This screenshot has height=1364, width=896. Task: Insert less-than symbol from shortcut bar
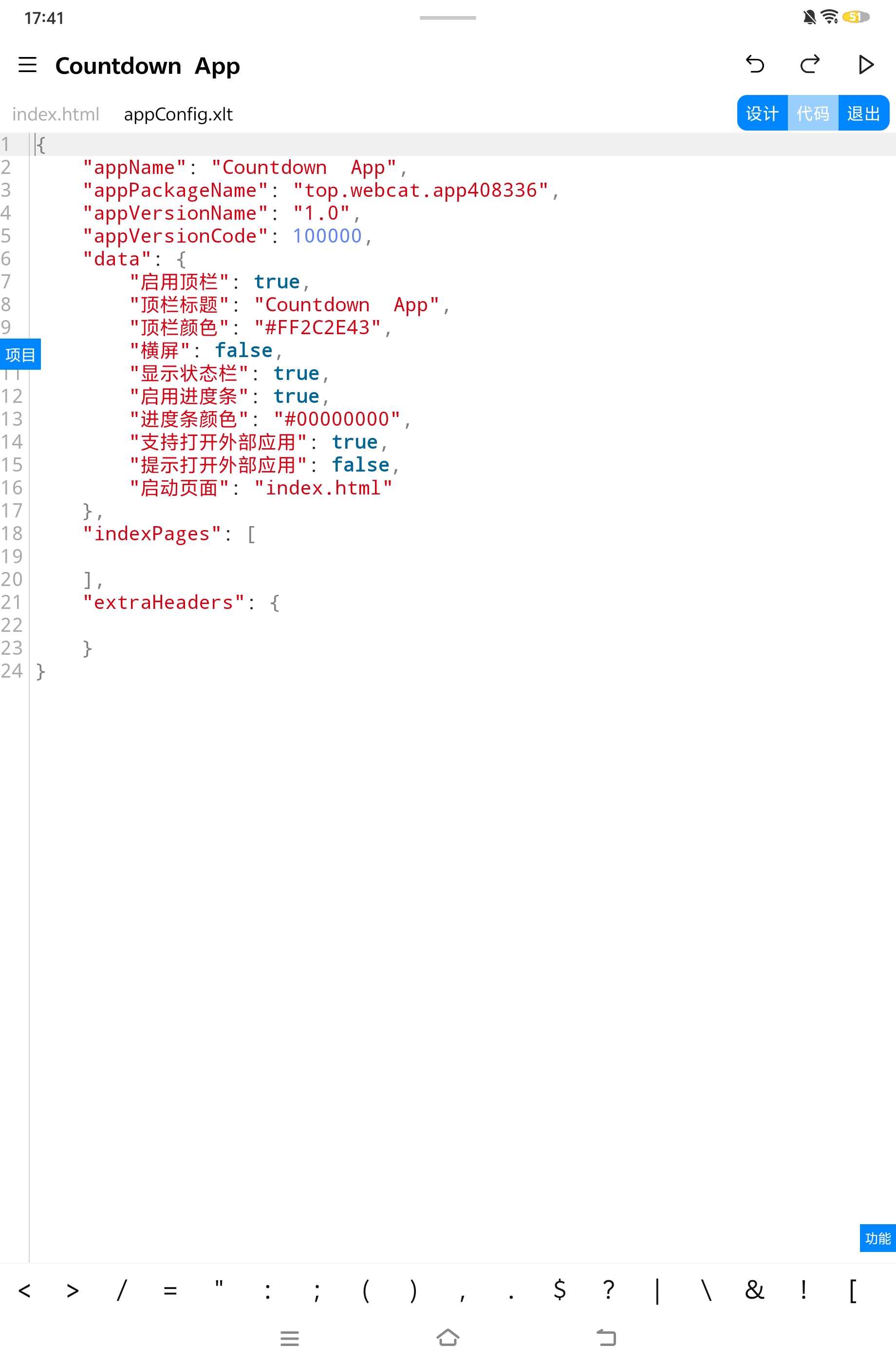[x=25, y=1290]
